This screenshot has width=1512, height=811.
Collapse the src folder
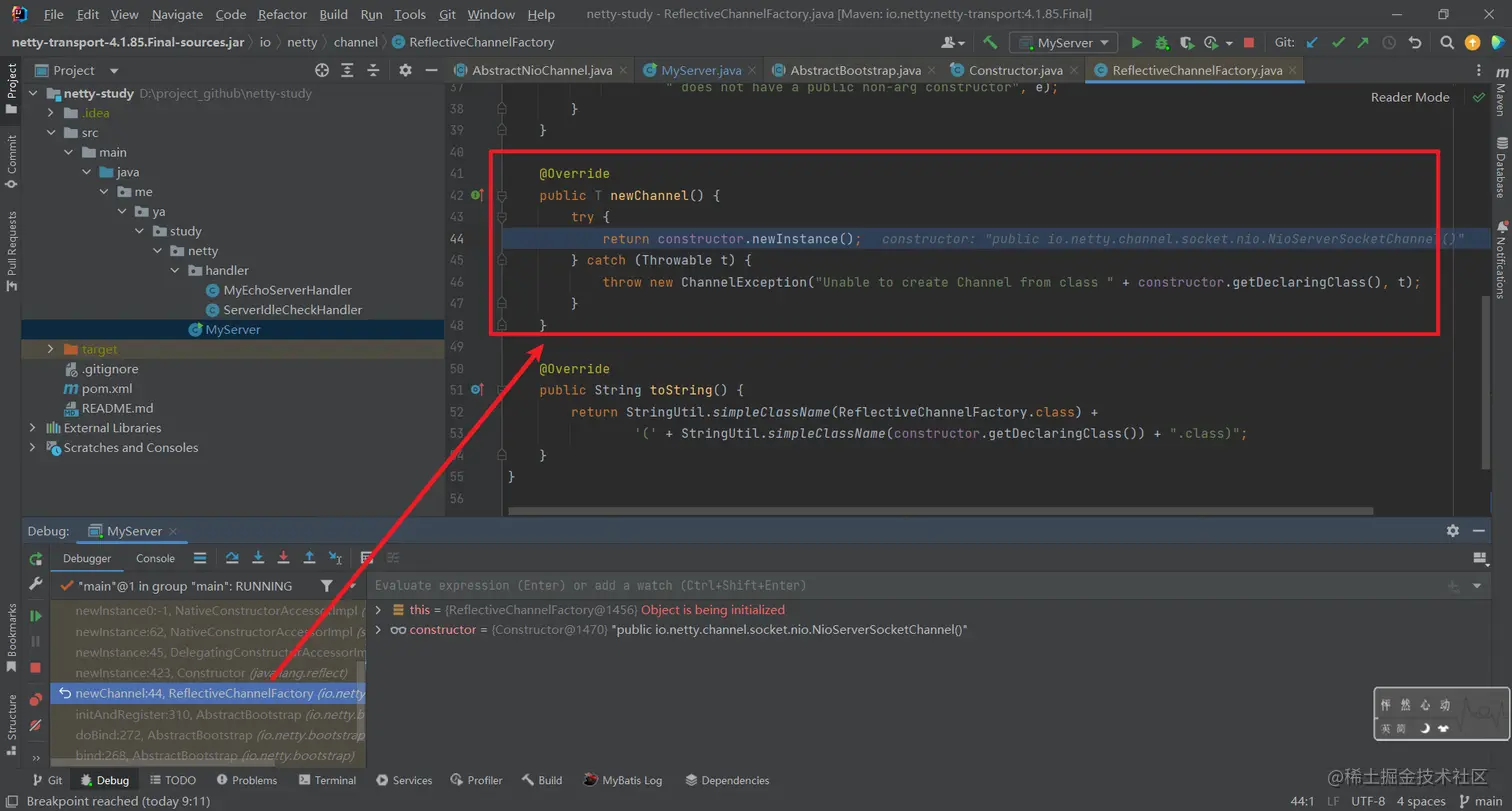click(x=50, y=133)
